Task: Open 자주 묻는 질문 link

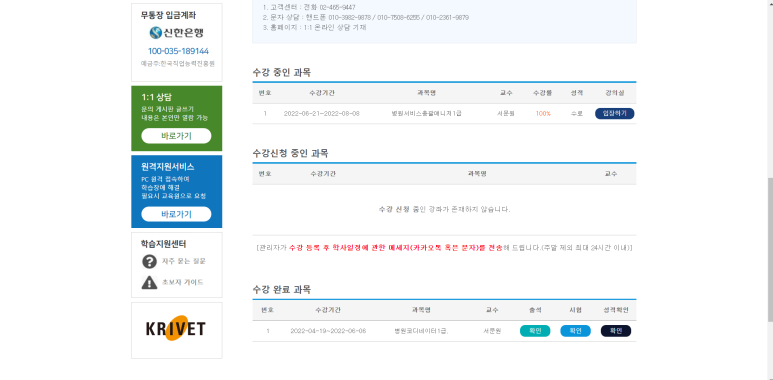Action: coord(184,261)
